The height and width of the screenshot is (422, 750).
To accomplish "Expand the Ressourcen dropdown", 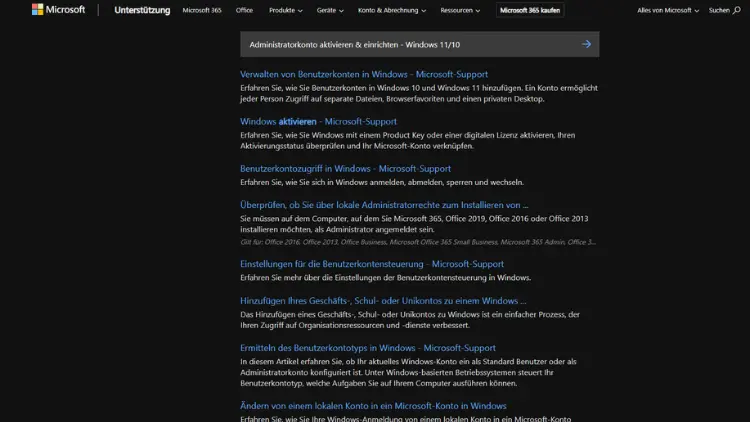I will coord(460,10).
